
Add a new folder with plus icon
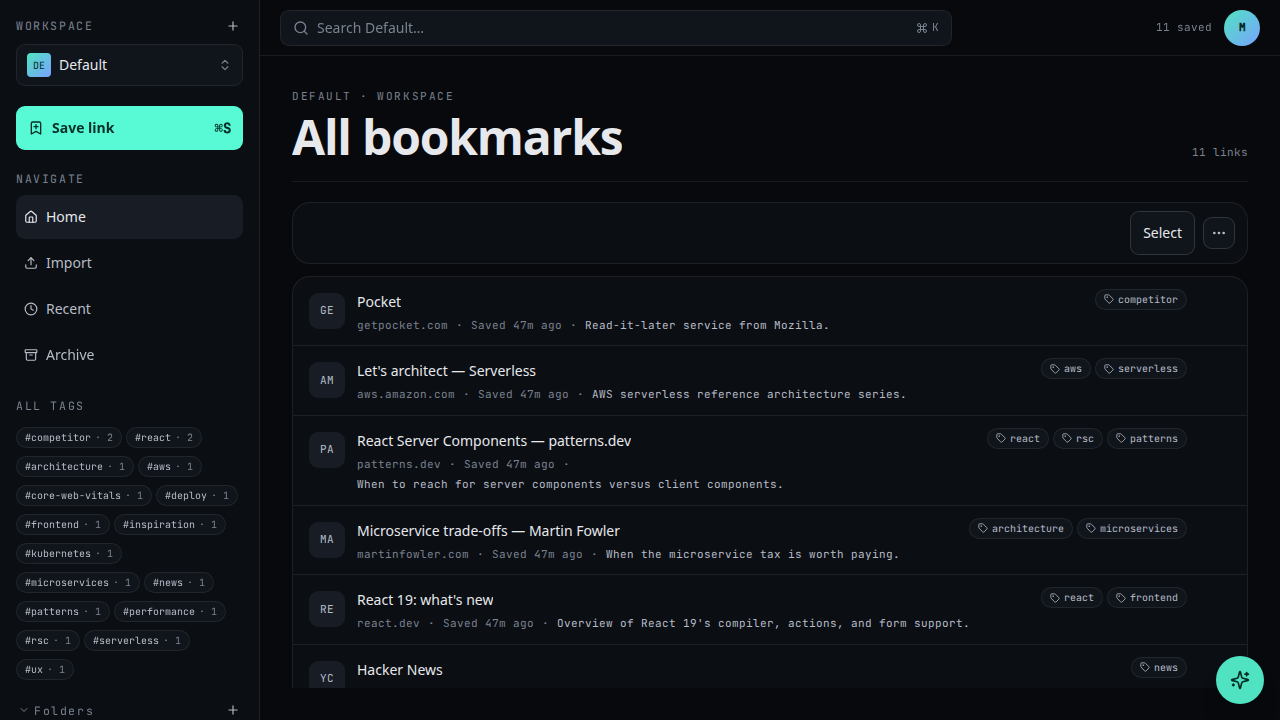point(233,710)
